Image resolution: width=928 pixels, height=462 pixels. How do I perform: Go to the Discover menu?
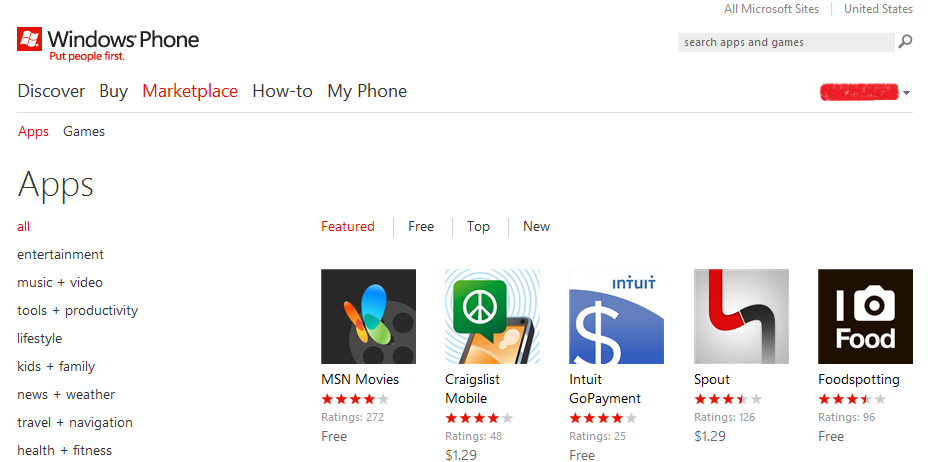point(51,91)
